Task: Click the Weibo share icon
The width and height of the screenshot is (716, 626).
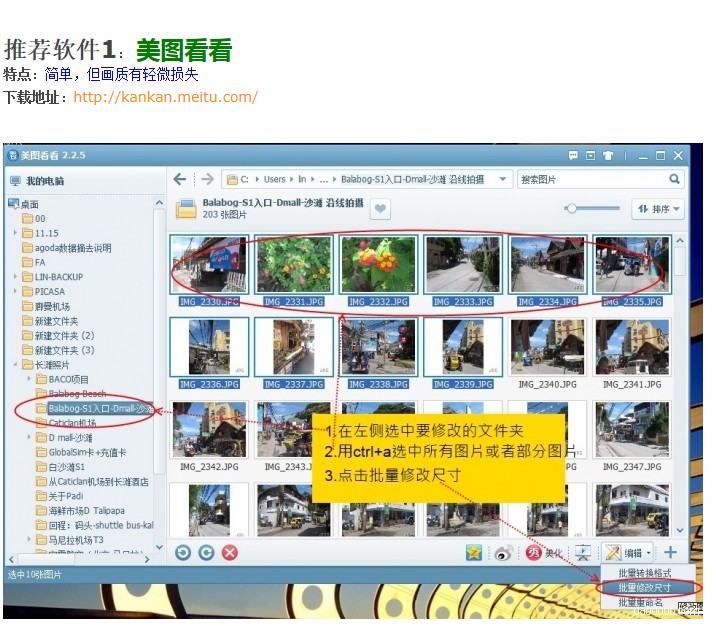Action: (x=504, y=552)
